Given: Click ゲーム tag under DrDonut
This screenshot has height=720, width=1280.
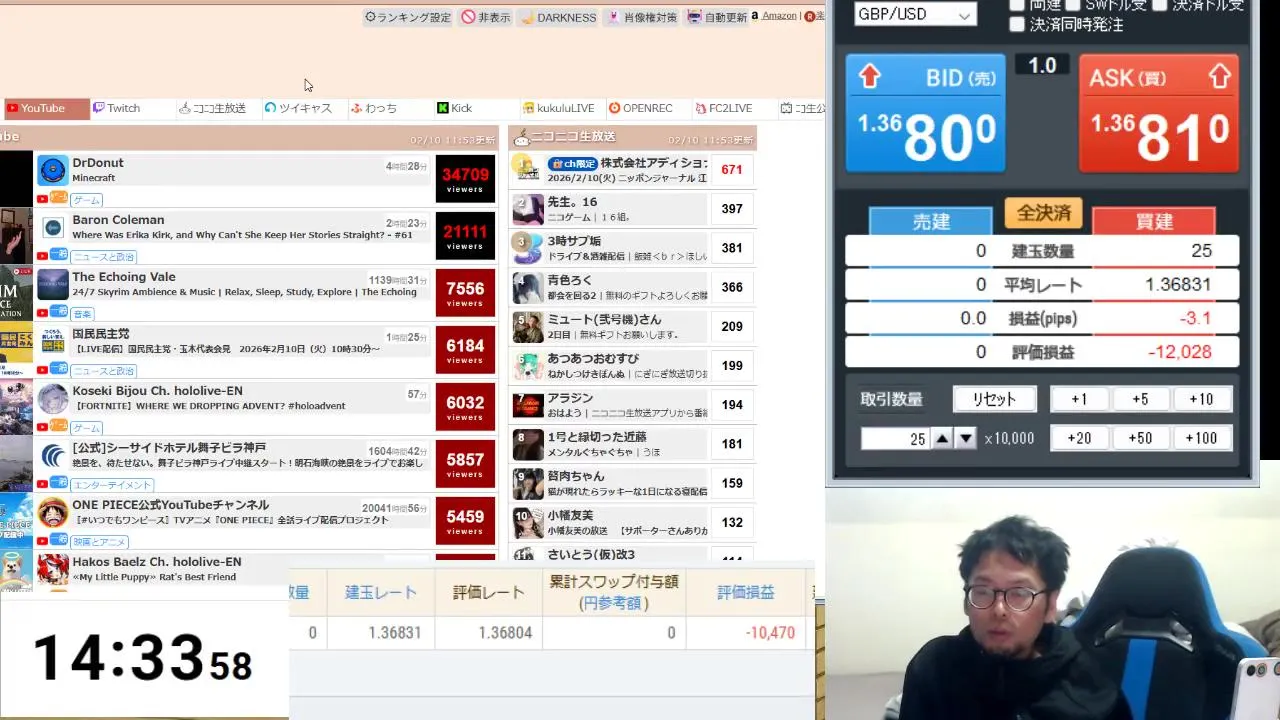Looking at the screenshot, I should click(x=87, y=200).
